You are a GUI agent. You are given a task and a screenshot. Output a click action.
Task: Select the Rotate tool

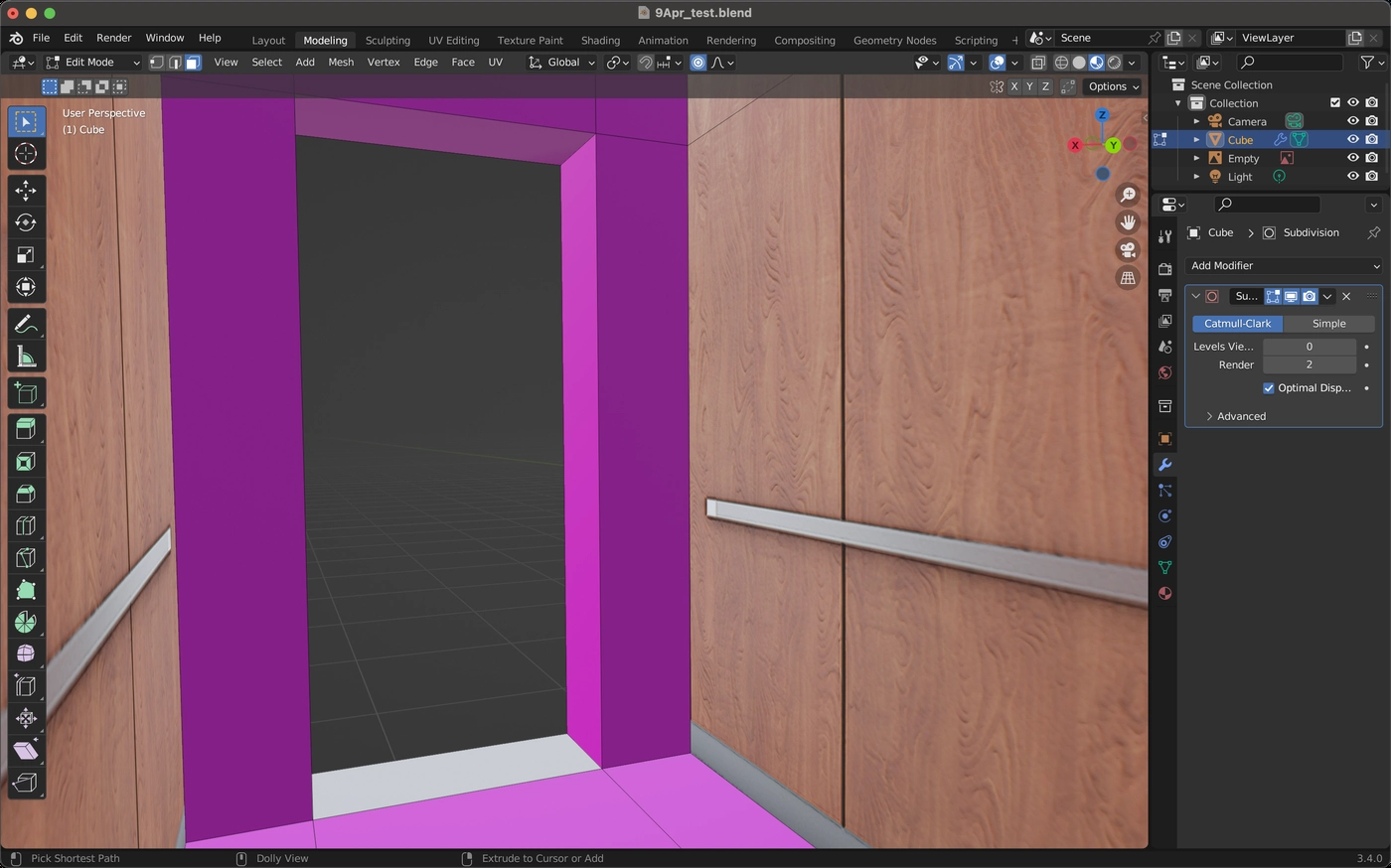click(26, 222)
